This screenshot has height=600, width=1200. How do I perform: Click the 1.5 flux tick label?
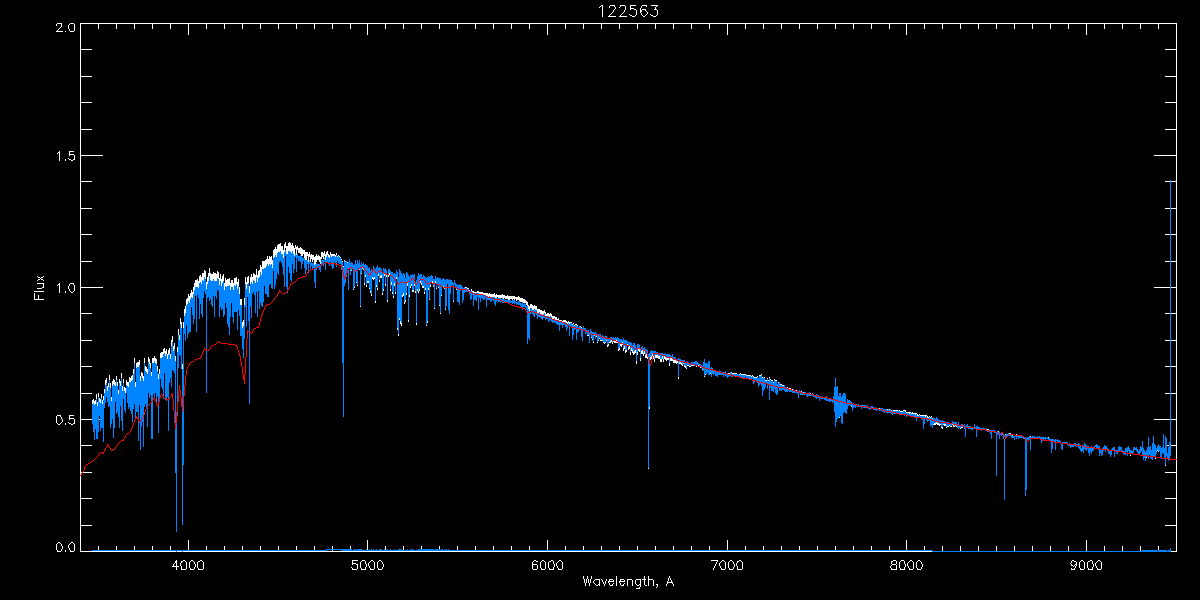pos(65,157)
